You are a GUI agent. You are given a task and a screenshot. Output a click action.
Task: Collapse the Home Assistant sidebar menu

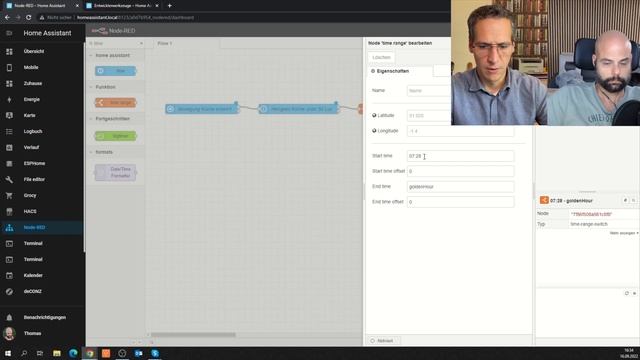point(9,33)
